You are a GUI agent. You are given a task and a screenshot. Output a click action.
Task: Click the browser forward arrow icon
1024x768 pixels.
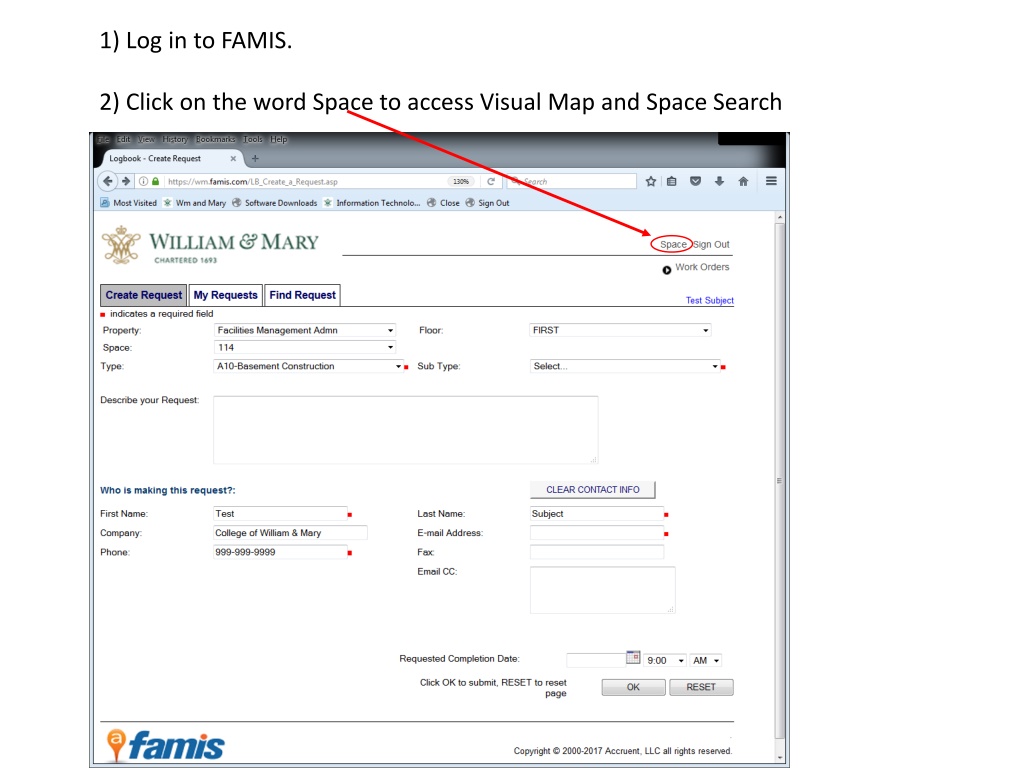pyautogui.click(x=126, y=182)
